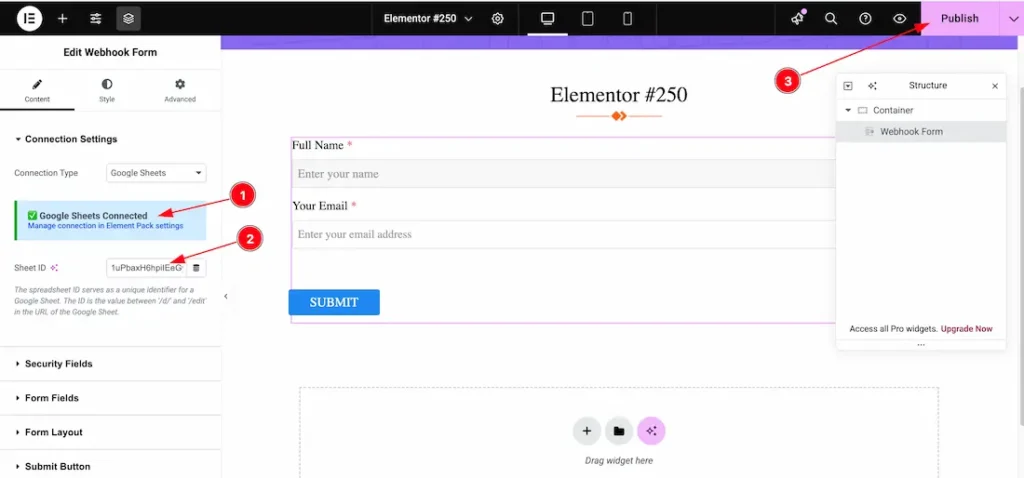Open the Connection Type dropdown

click(156, 173)
